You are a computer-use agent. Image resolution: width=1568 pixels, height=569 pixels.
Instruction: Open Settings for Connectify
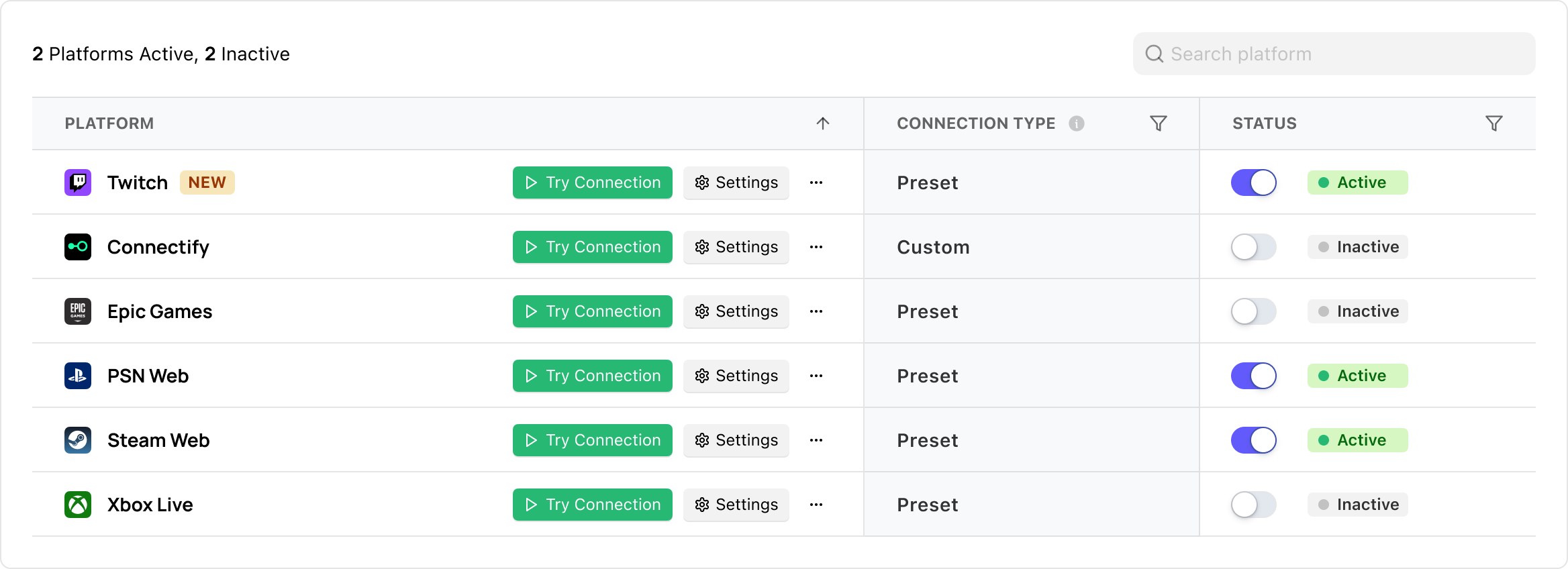click(x=736, y=247)
